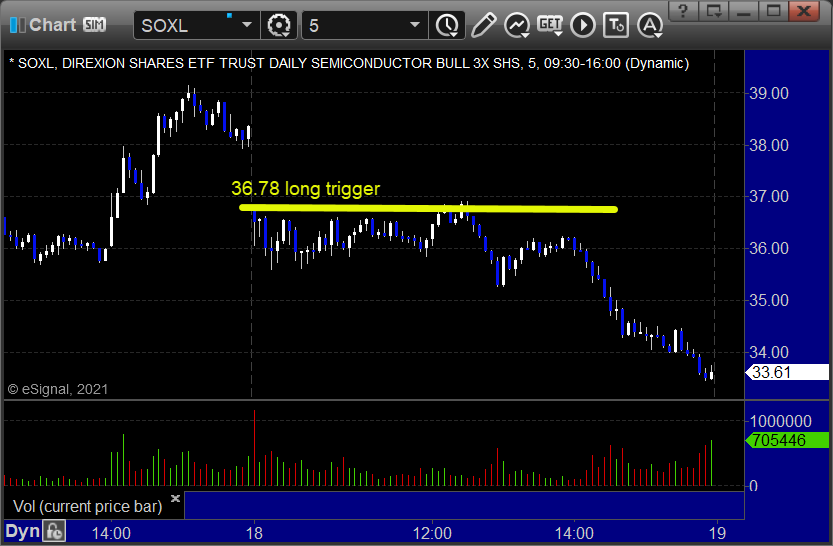Select the pencil drawing tools icon
This screenshot has width=833, height=546.
coord(483,25)
